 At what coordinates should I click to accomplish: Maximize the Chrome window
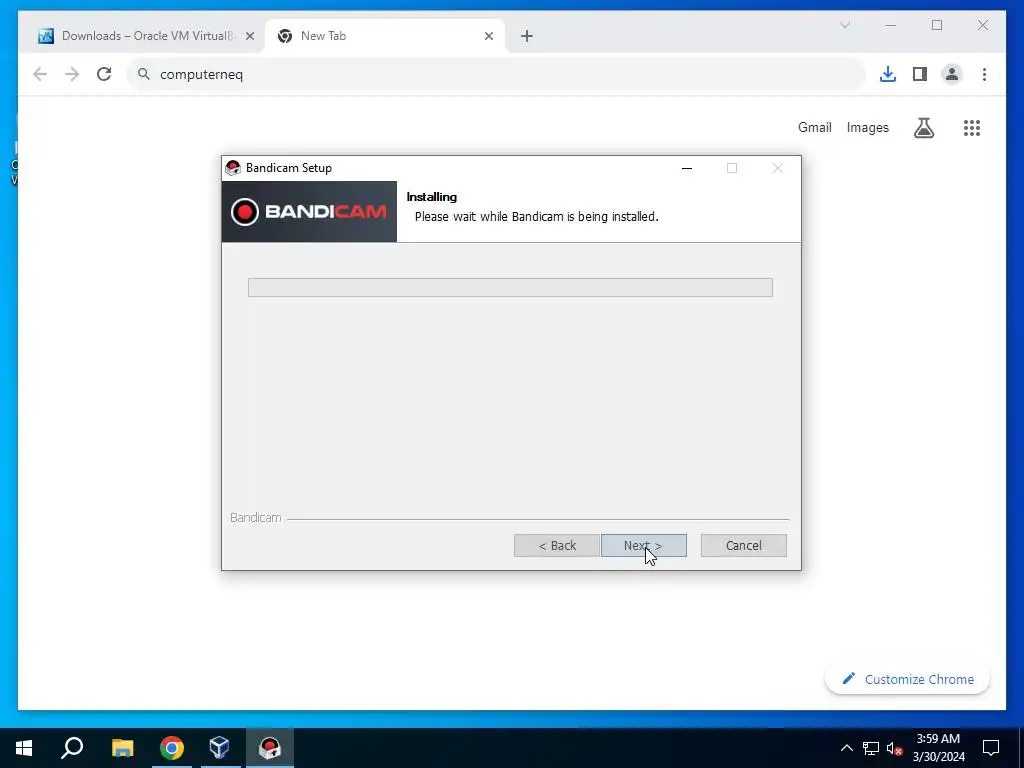coord(937,25)
